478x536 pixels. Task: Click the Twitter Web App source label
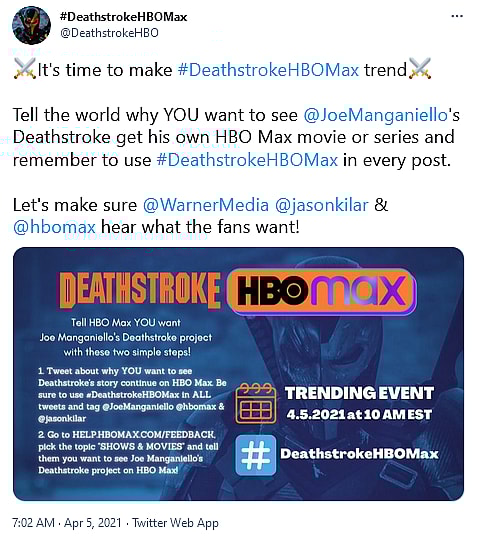pos(175,523)
